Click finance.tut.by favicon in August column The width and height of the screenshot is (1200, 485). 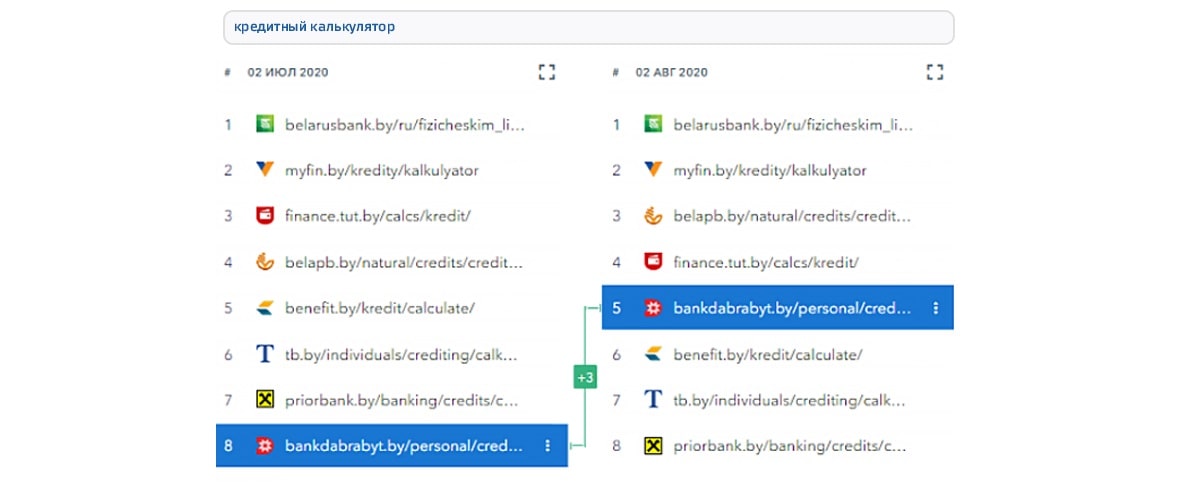653,262
